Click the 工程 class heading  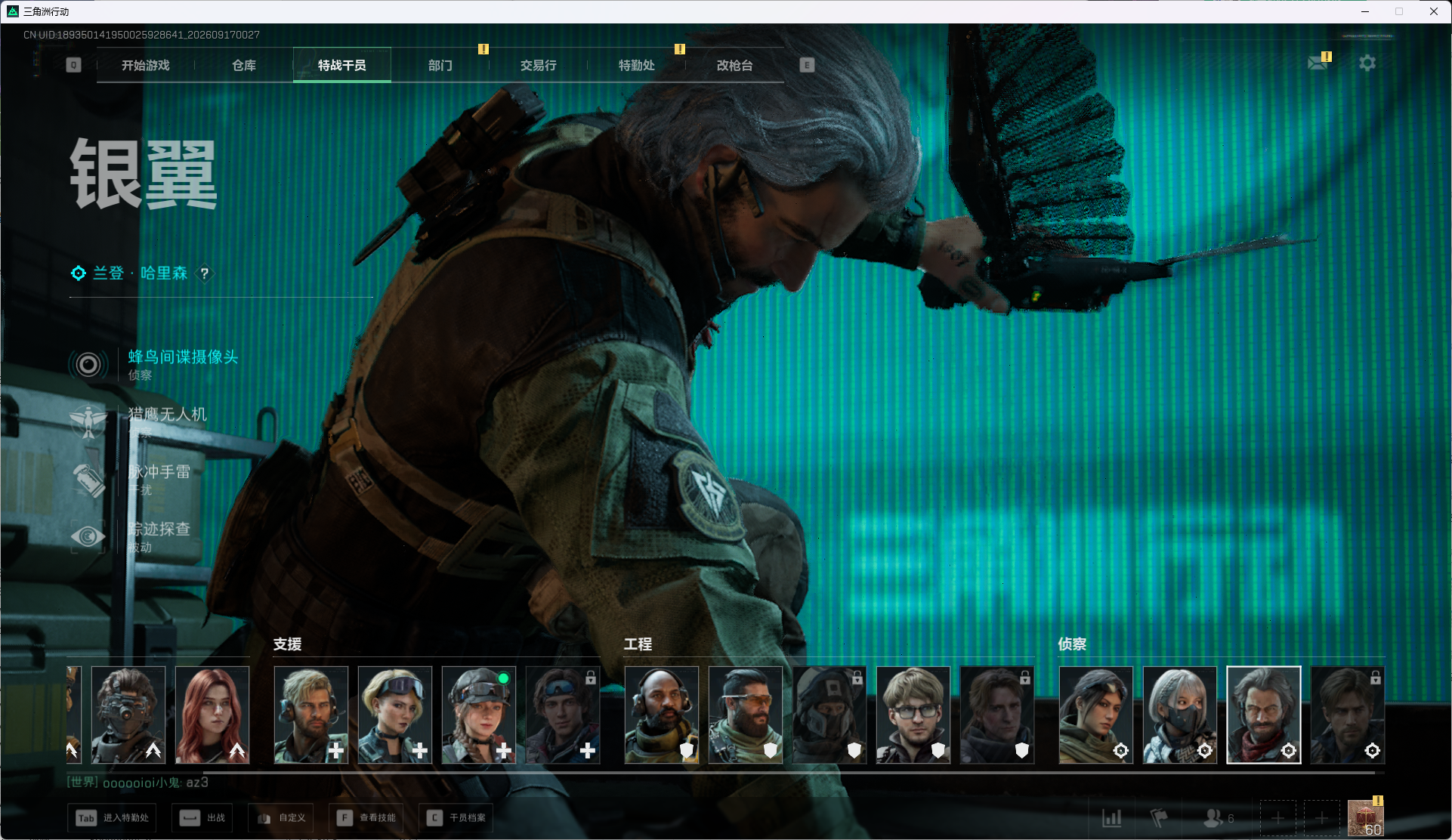638,644
